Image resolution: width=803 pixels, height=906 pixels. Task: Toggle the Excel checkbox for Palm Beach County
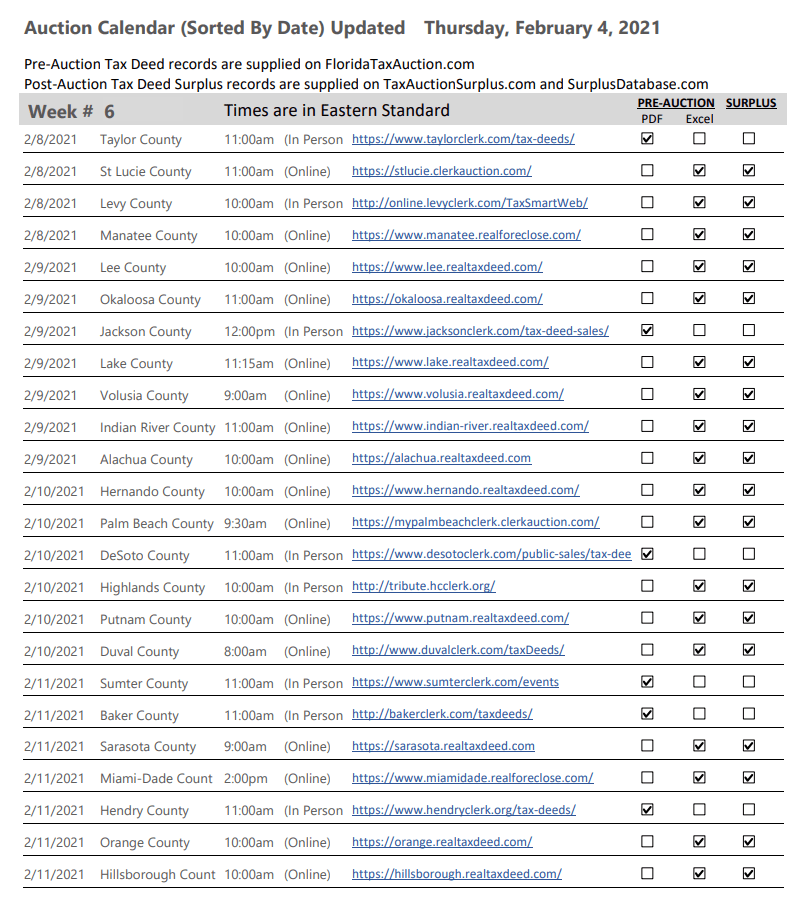pos(699,522)
